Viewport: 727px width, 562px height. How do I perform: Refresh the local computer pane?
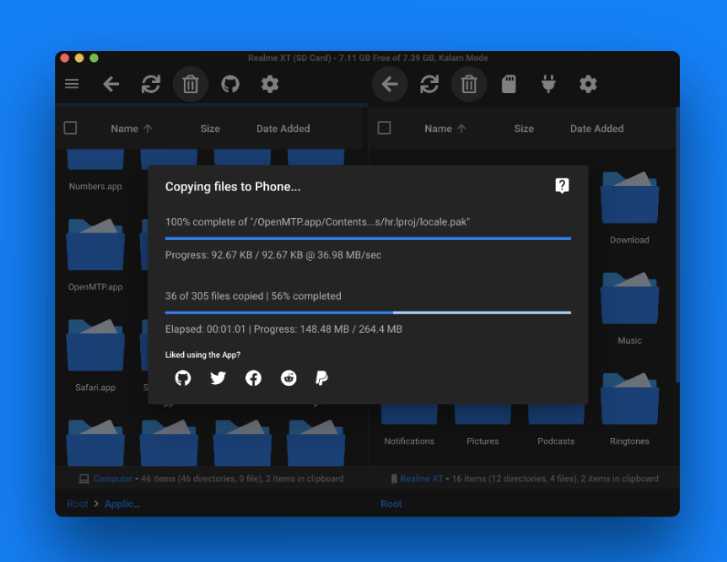click(151, 84)
